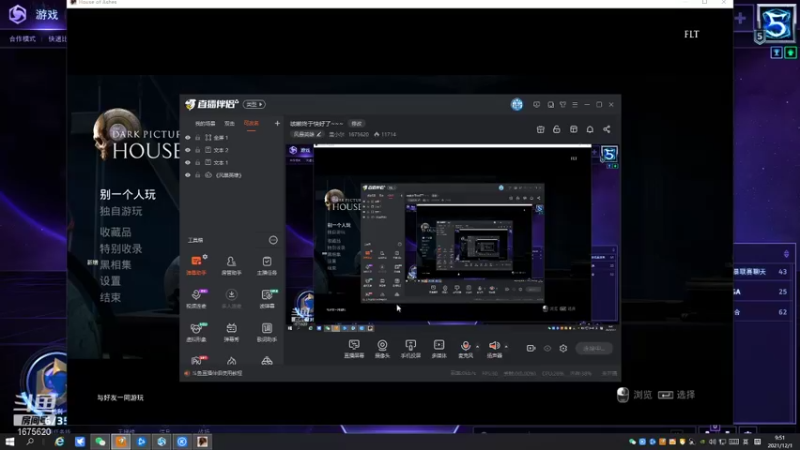The height and width of the screenshot is (450, 800).
Task: Collapse the toolbox with the minus circle
Action: click(x=273, y=240)
